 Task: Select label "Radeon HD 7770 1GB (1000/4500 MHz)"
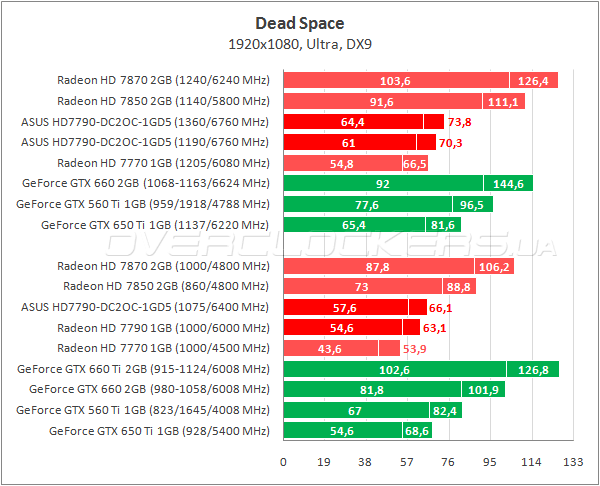[x=163, y=348]
